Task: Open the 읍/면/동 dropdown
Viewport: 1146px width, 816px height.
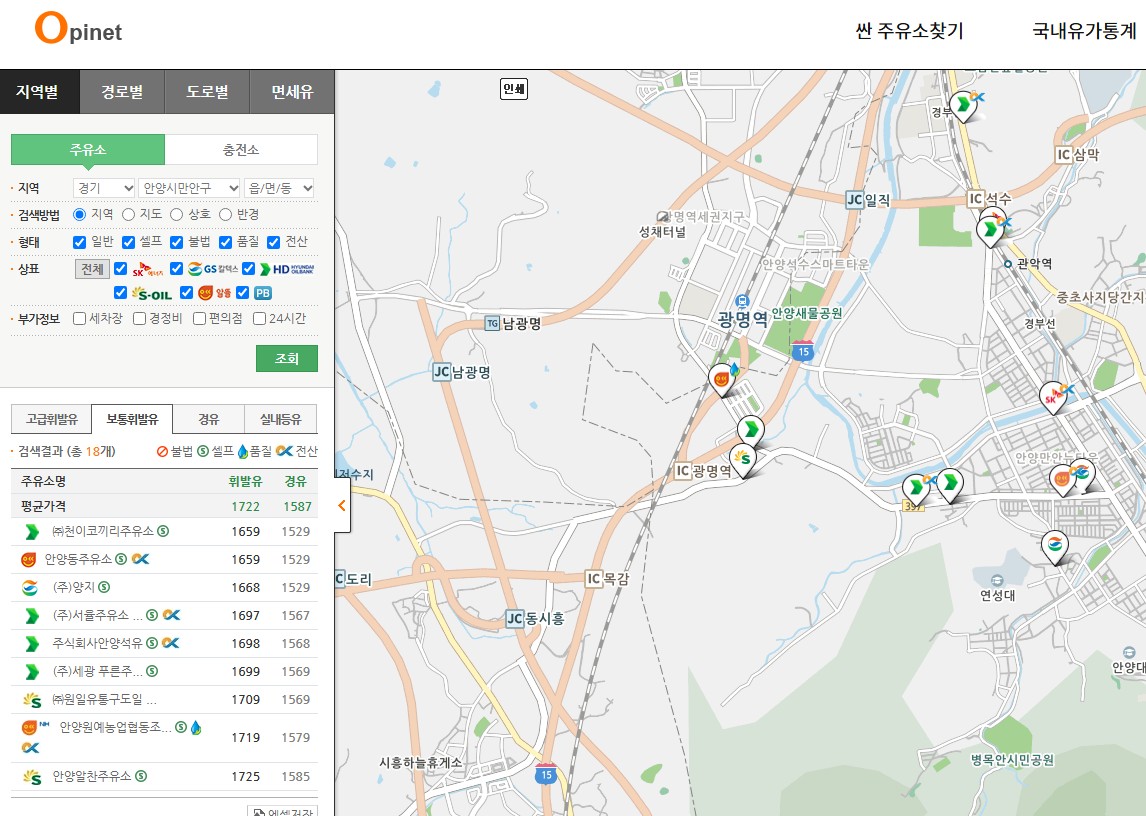Action: tap(279, 188)
